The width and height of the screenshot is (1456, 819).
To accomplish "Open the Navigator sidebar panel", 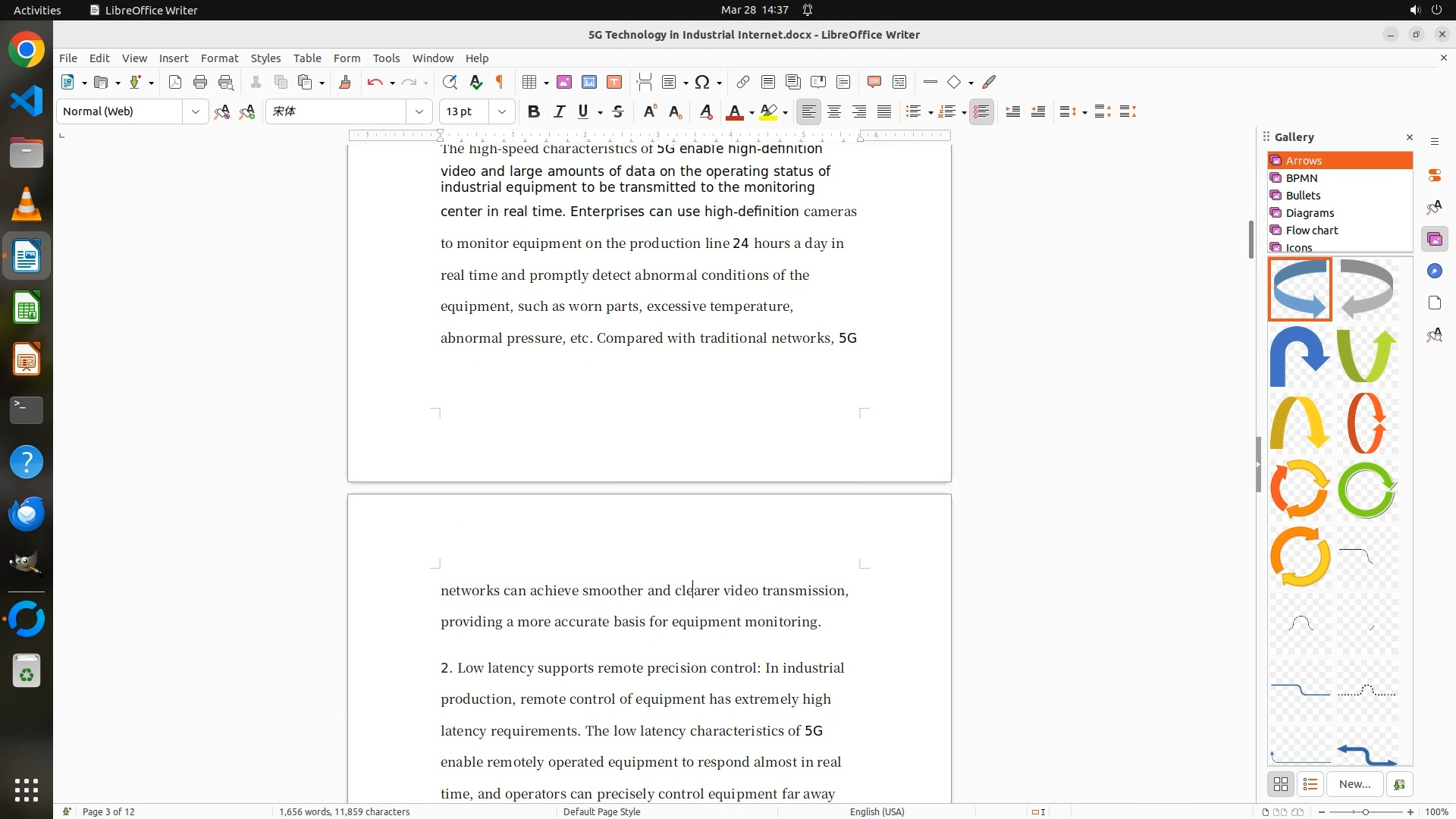I will point(1434,271).
